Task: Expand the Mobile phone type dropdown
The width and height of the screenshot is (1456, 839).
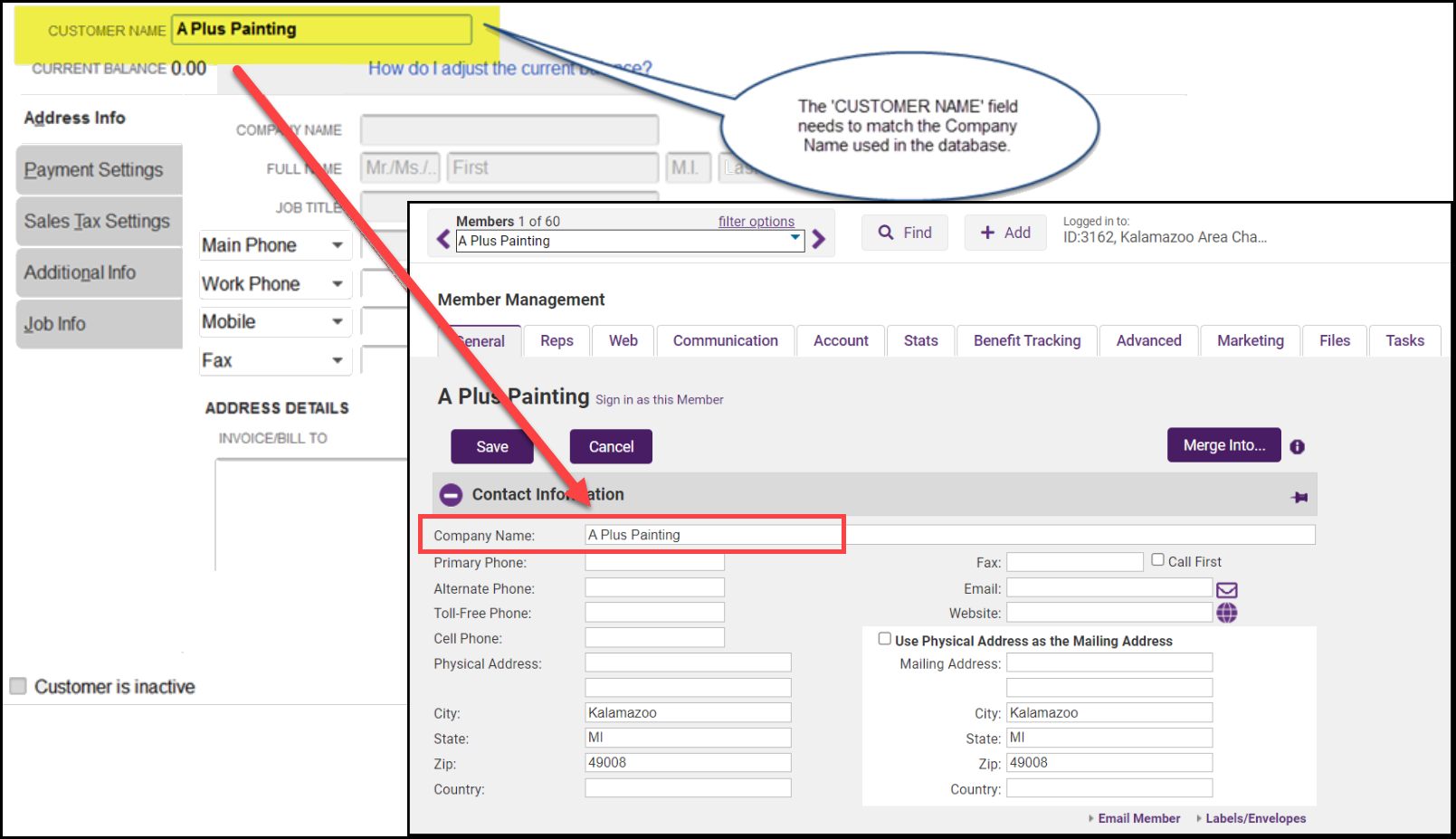Action: (x=337, y=322)
